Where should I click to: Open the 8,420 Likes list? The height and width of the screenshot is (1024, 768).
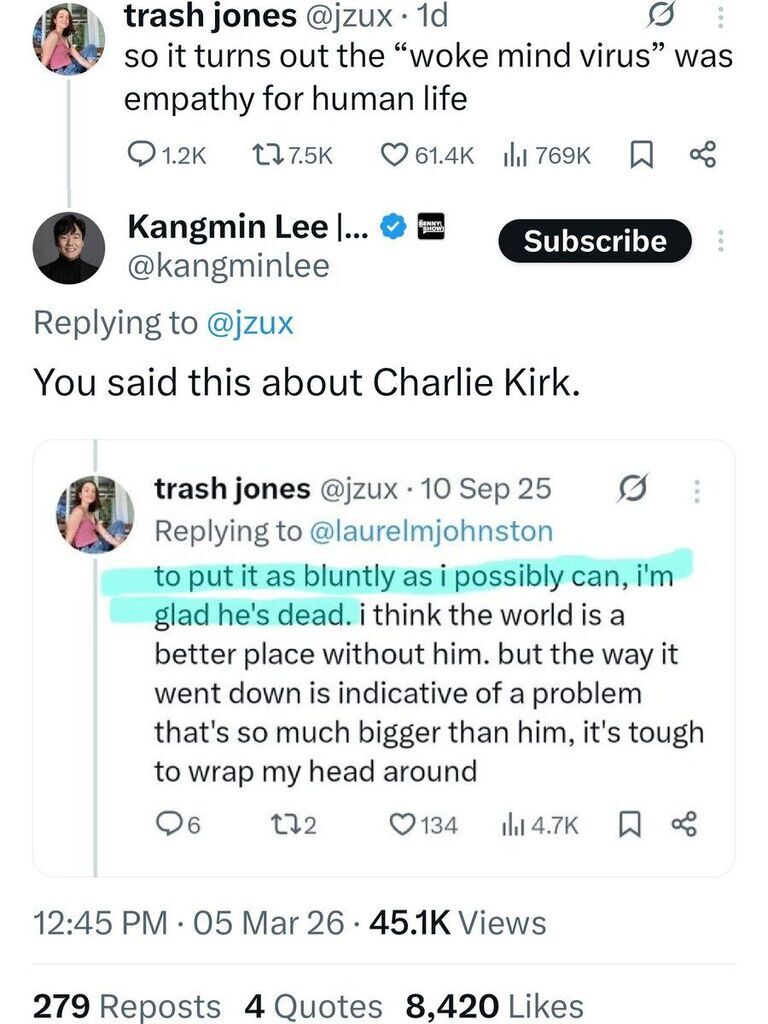tap(494, 1006)
